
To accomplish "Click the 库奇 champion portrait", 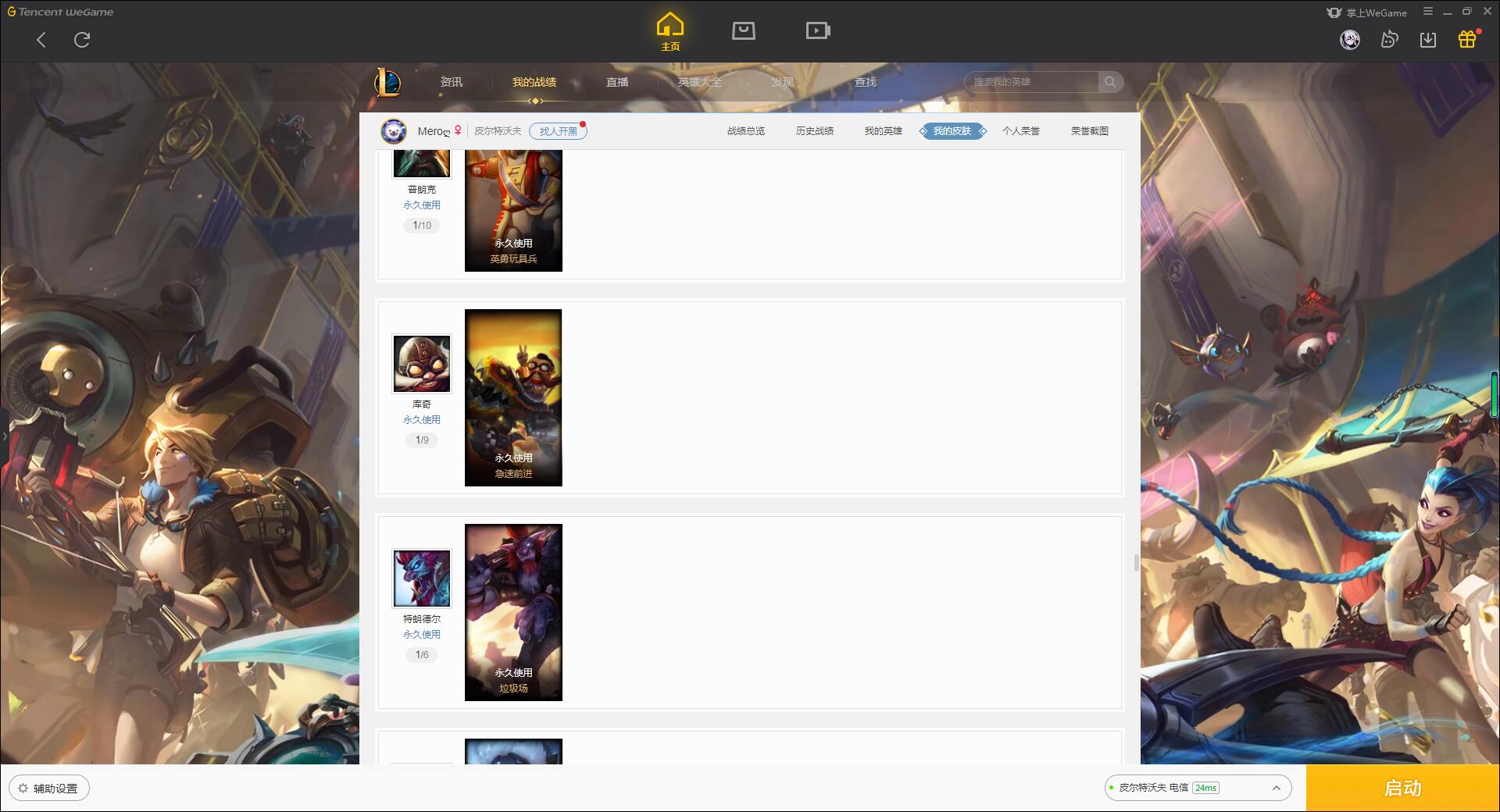I will [422, 364].
